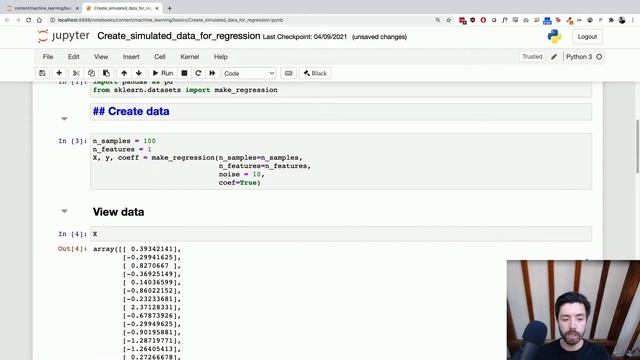Image resolution: width=640 pixels, height=360 pixels.
Task: Open the Kernel menu
Action: click(x=190, y=57)
